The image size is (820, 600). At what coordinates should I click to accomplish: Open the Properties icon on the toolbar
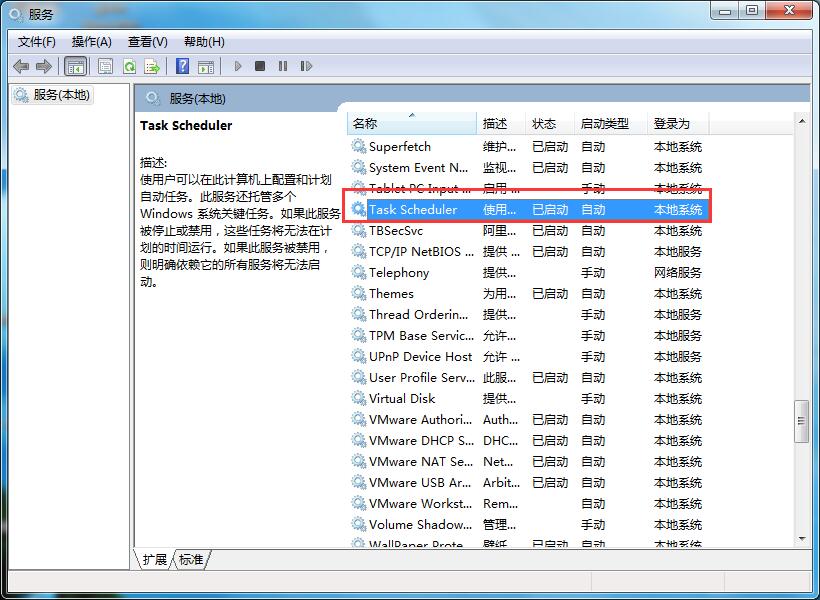(105, 66)
